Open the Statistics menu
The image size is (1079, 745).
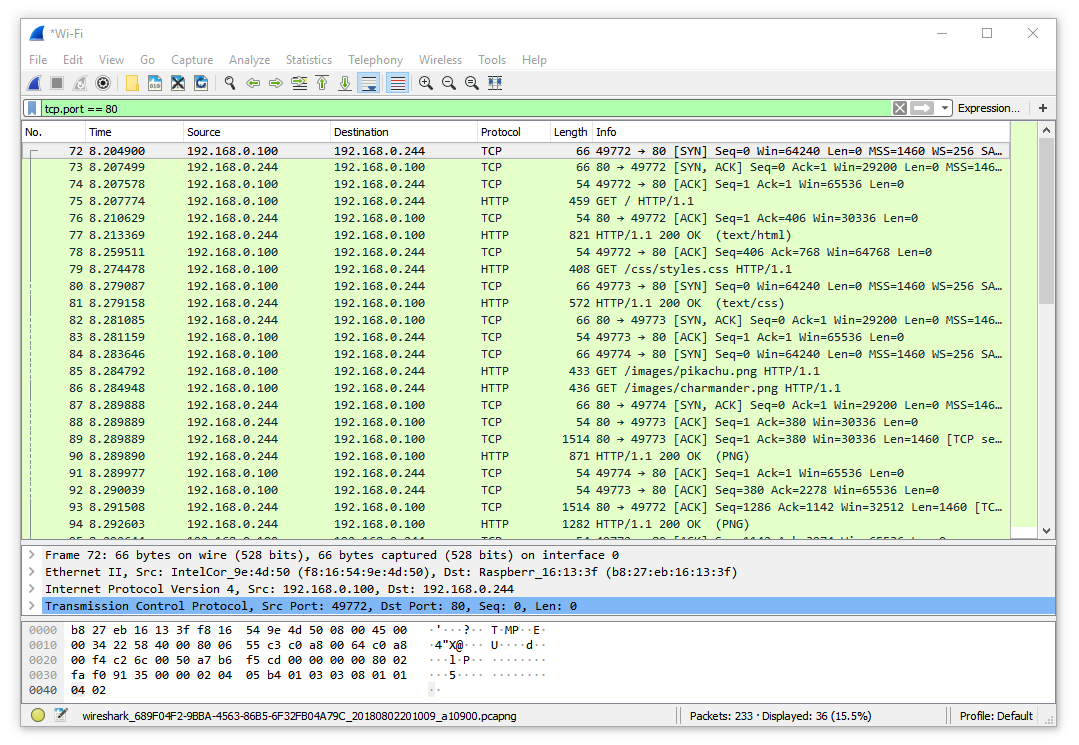[308, 60]
